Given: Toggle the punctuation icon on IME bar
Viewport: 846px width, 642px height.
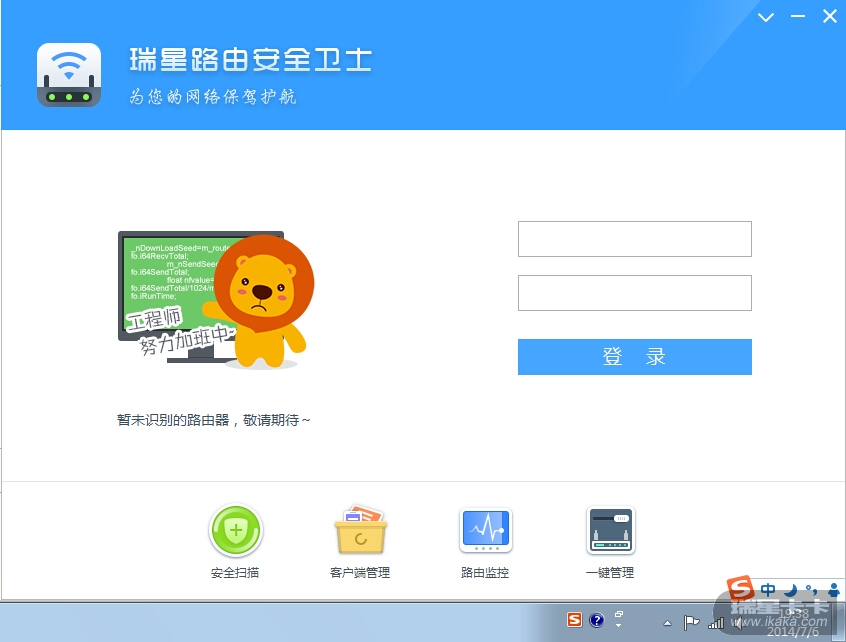Looking at the screenshot, I should 811,590.
